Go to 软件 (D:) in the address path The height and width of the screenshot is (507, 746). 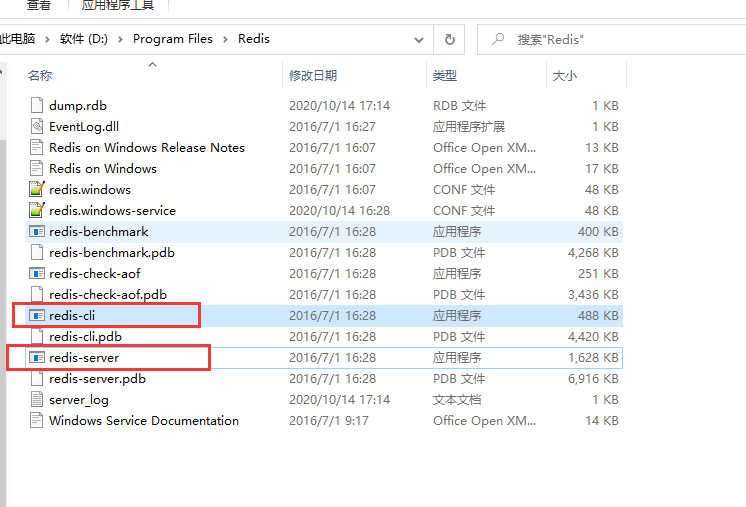tap(84, 39)
